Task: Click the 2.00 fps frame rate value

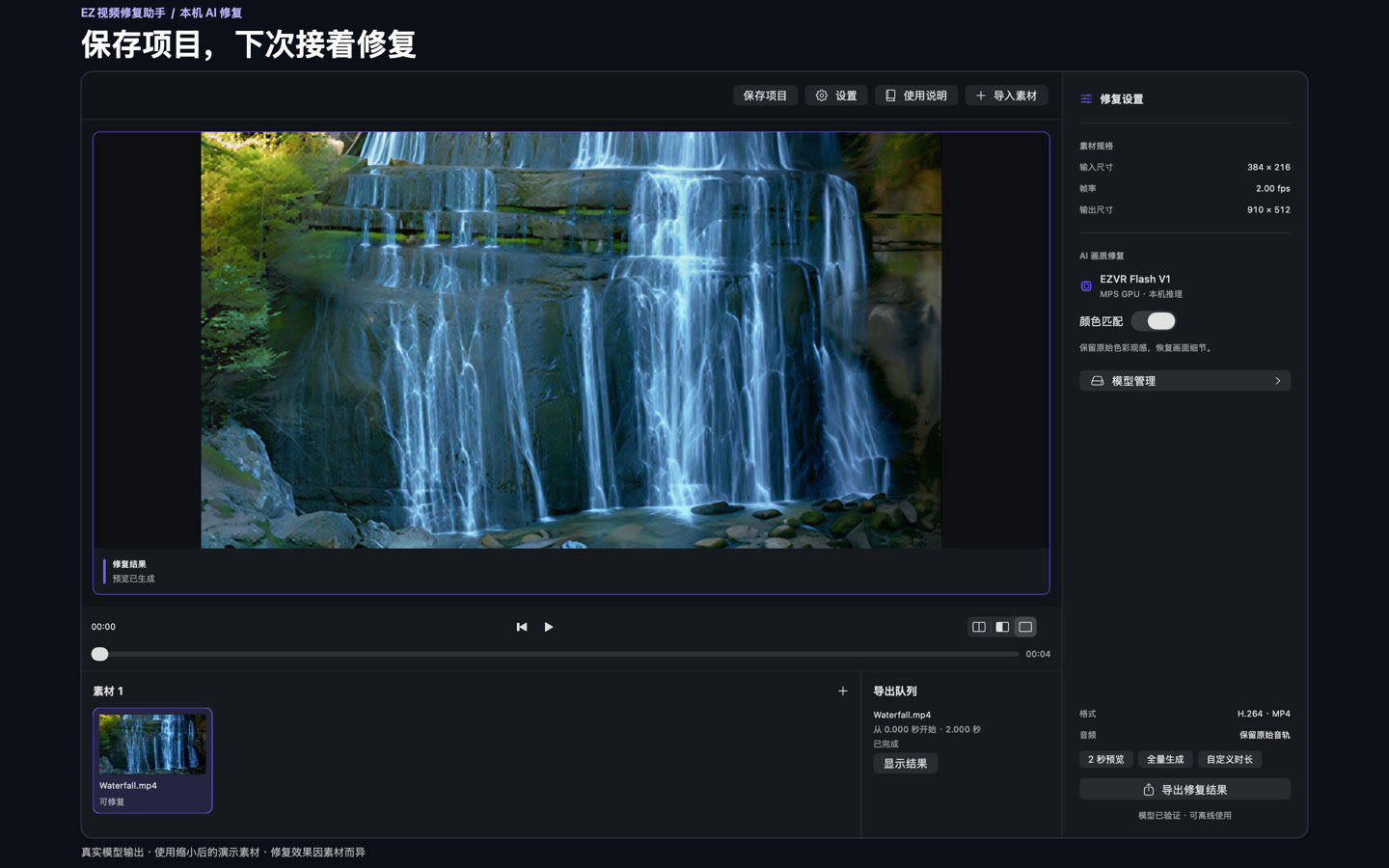Action: pyautogui.click(x=1273, y=189)
